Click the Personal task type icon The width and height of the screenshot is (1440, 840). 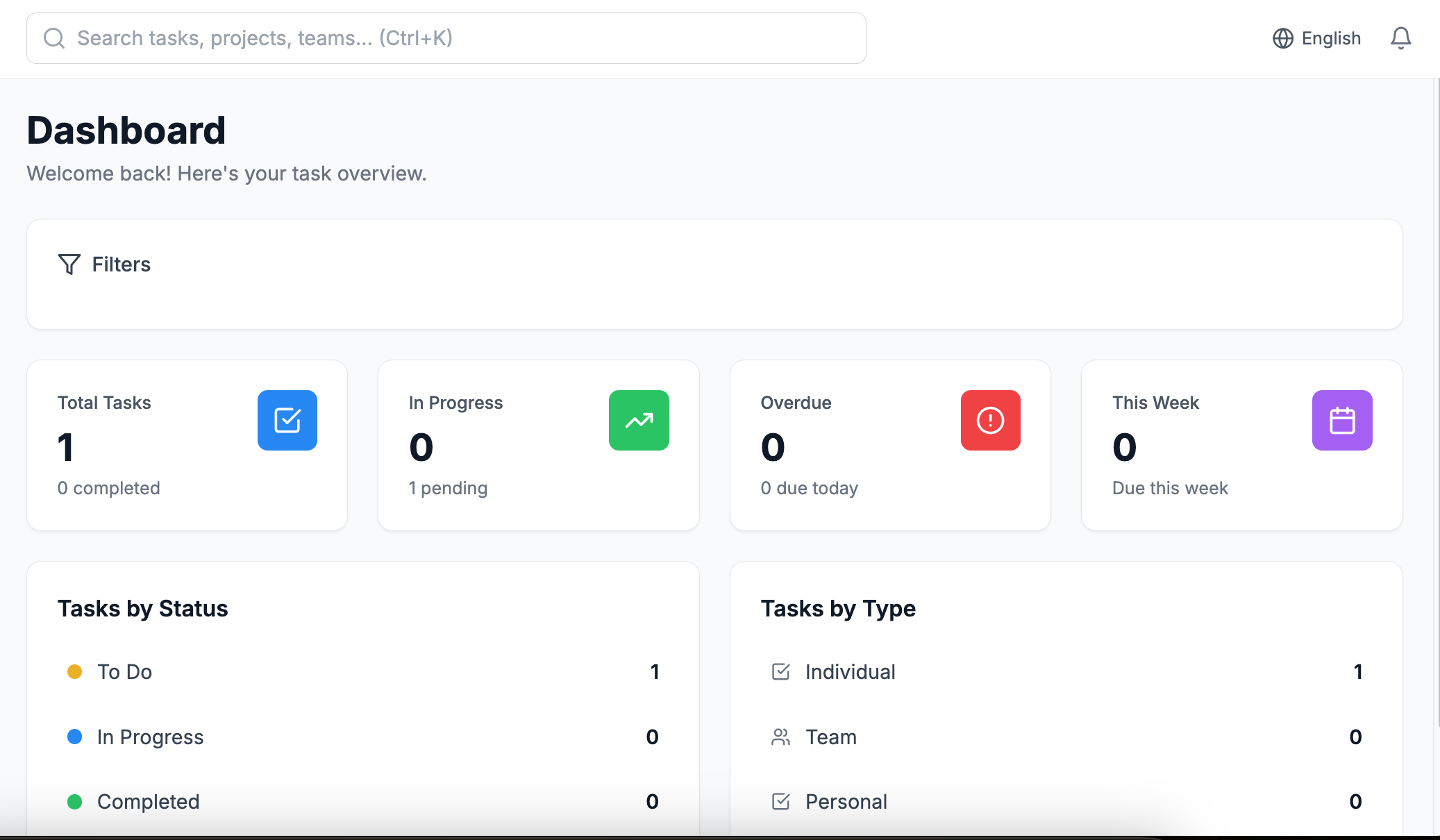(780, 801)
